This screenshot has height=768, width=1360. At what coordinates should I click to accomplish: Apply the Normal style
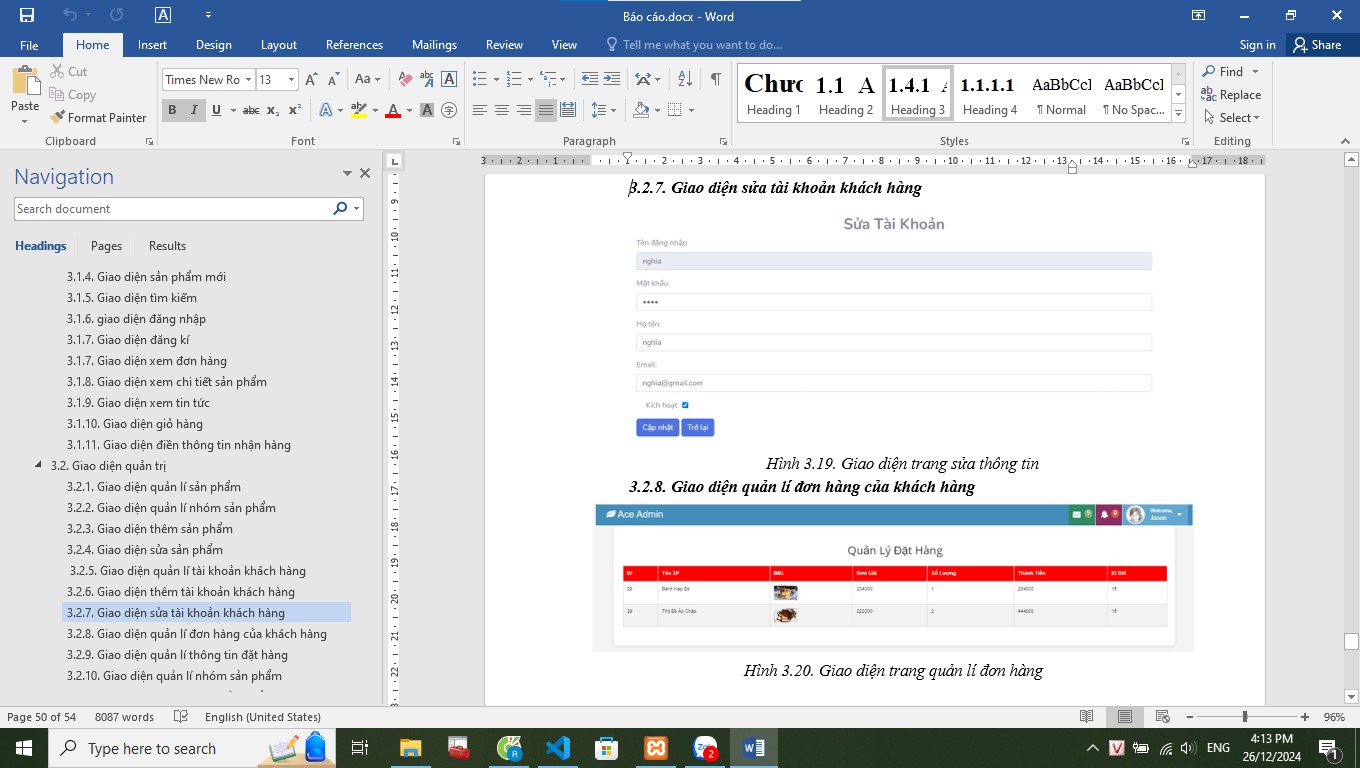1062,94
